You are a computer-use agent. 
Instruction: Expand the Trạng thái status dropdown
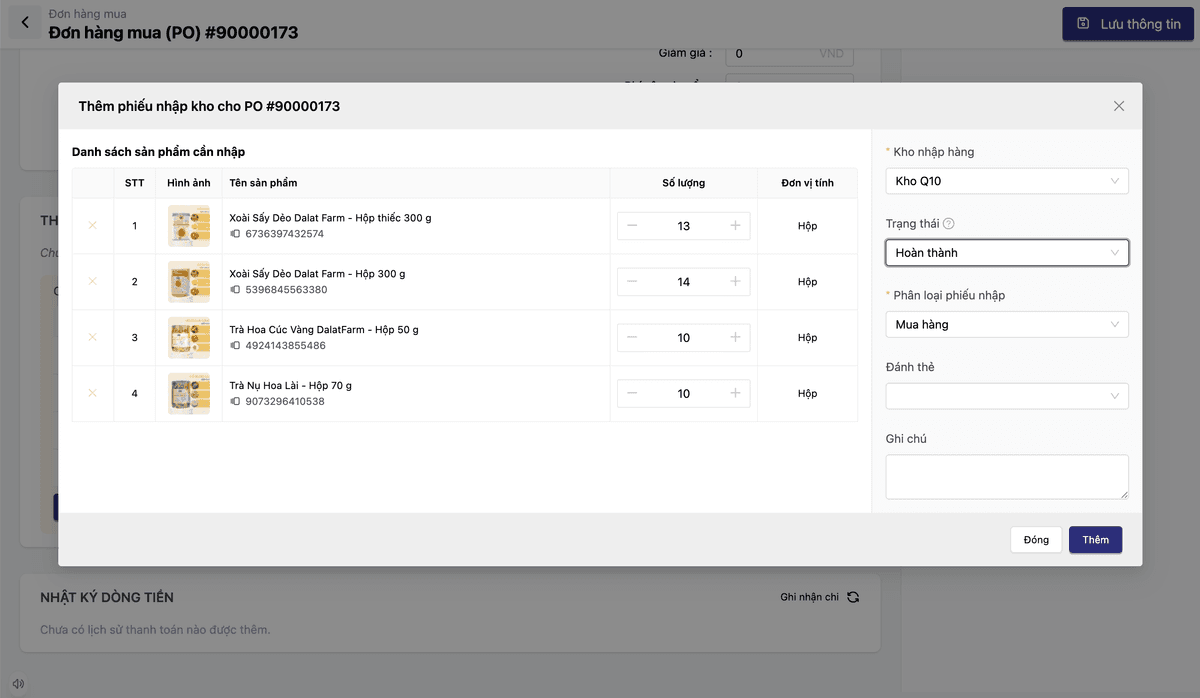tap(1006, 253)
